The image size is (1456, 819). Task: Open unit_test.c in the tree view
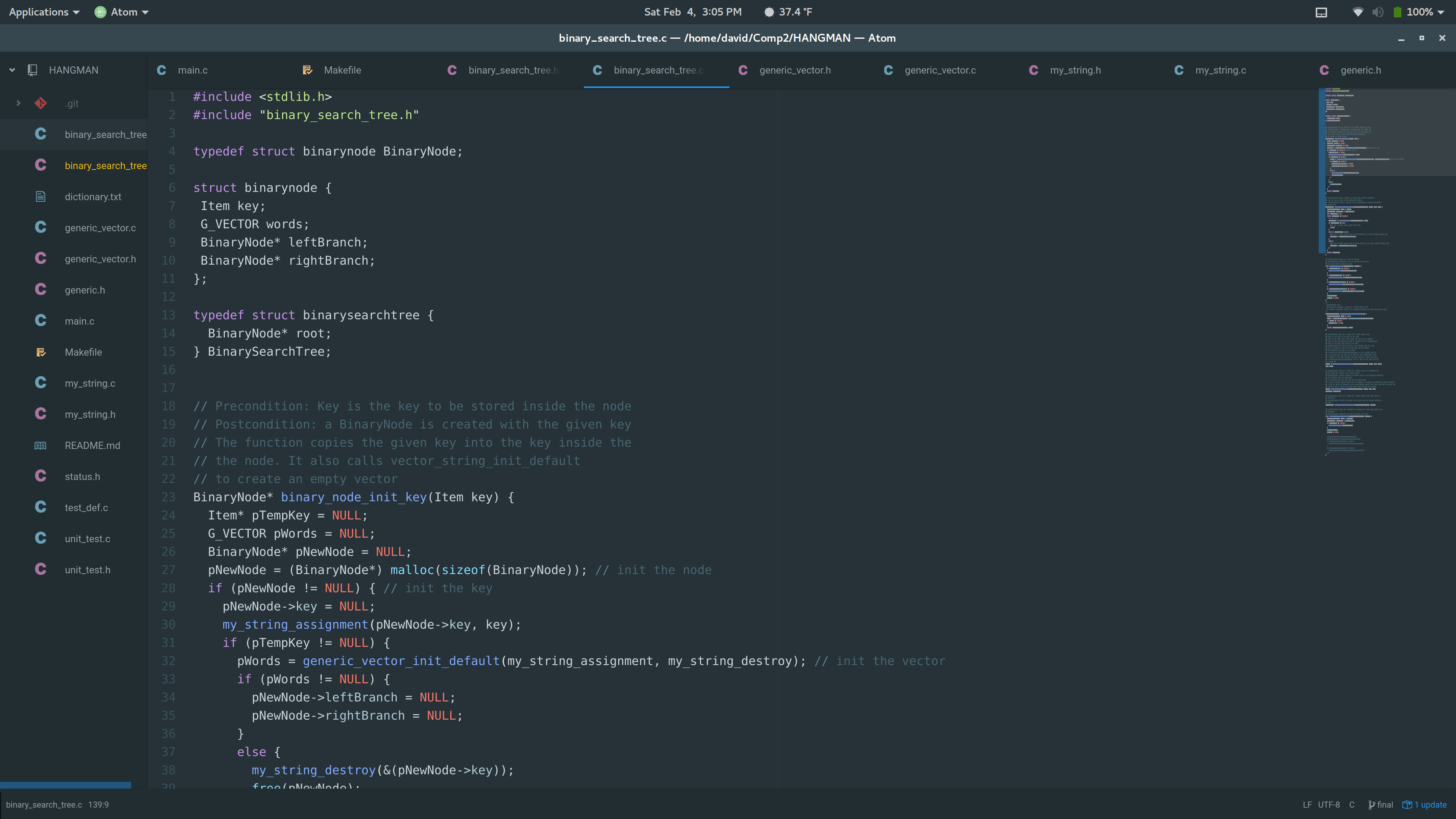pos(88,539)
